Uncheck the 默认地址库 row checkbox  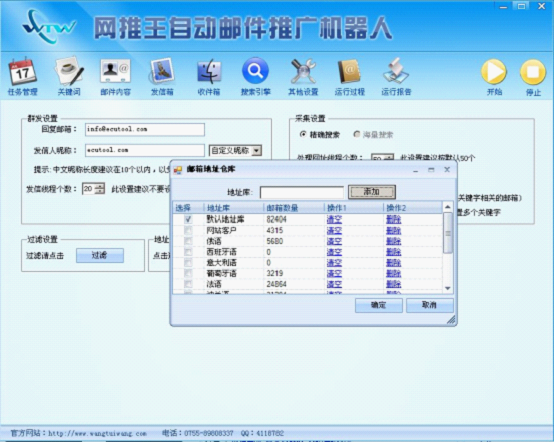coord(188,219)
